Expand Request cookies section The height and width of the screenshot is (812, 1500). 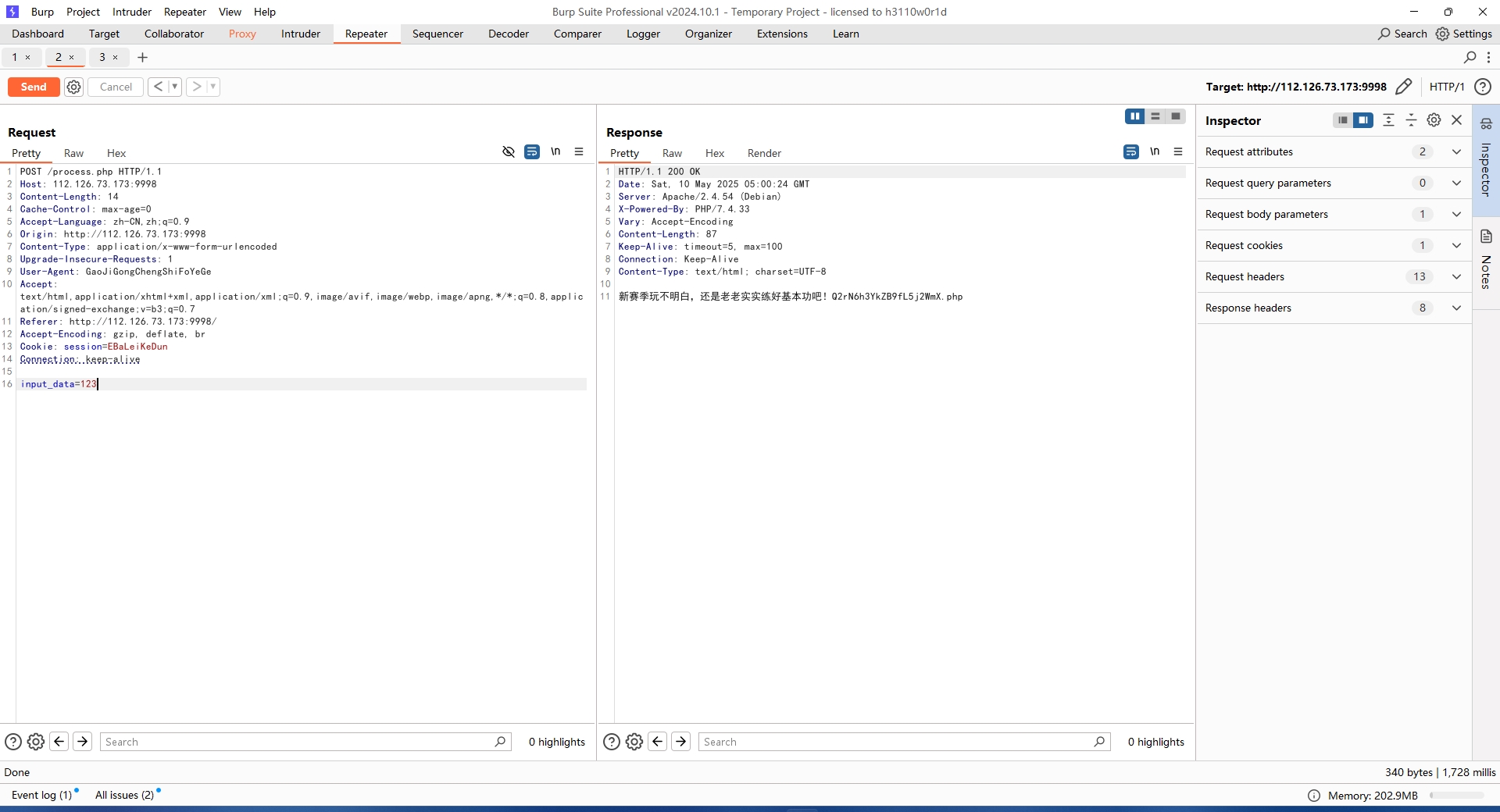pos(1456,245)
